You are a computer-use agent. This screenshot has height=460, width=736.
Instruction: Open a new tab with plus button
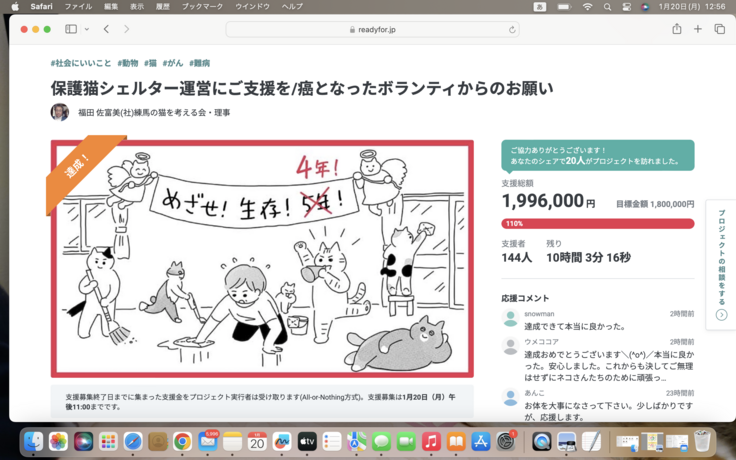coord(698,30)
